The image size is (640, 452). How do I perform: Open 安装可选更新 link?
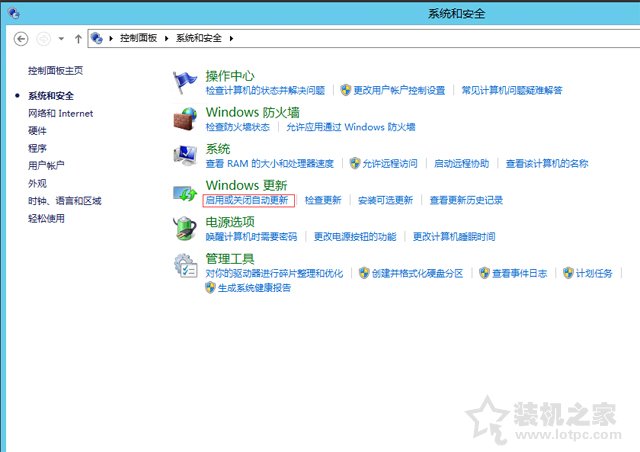[x=385, y=200]
